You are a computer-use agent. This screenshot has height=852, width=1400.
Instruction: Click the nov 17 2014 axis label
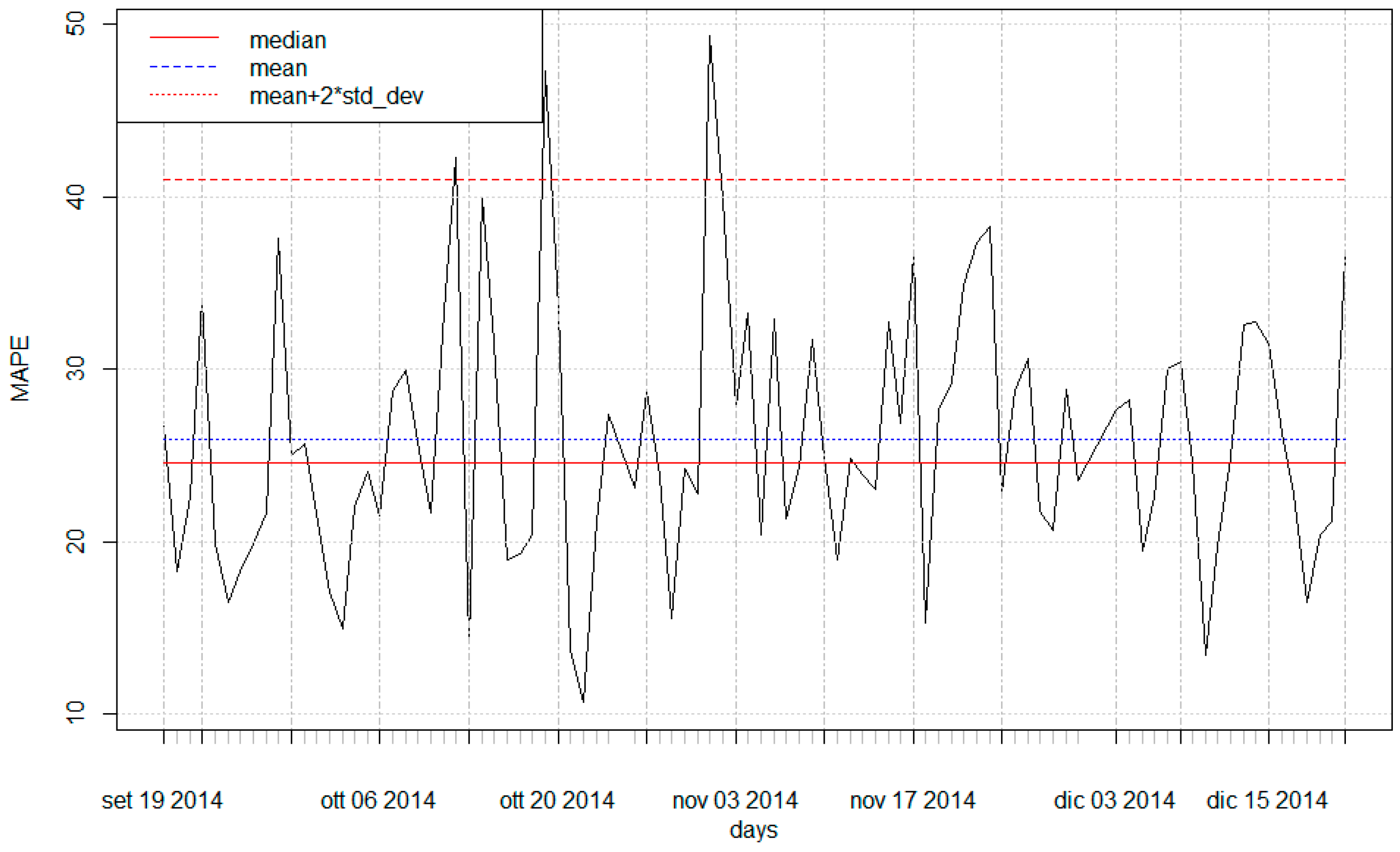click(x=913, y=800)
